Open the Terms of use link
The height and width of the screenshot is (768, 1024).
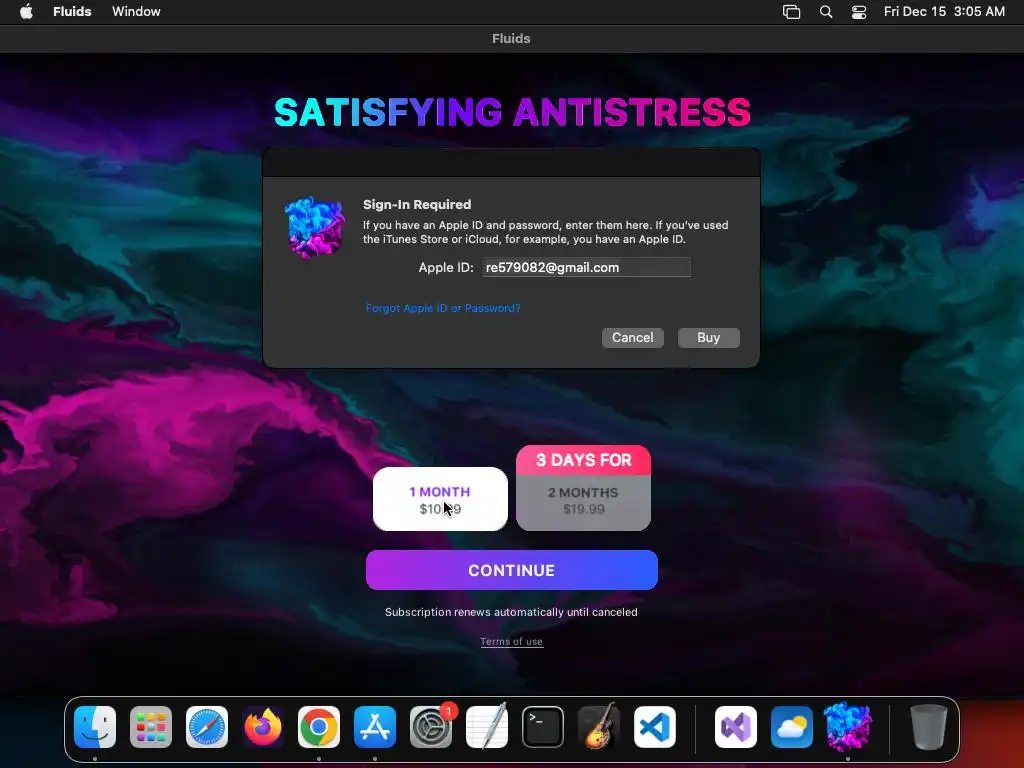click(x=511, y=642)
